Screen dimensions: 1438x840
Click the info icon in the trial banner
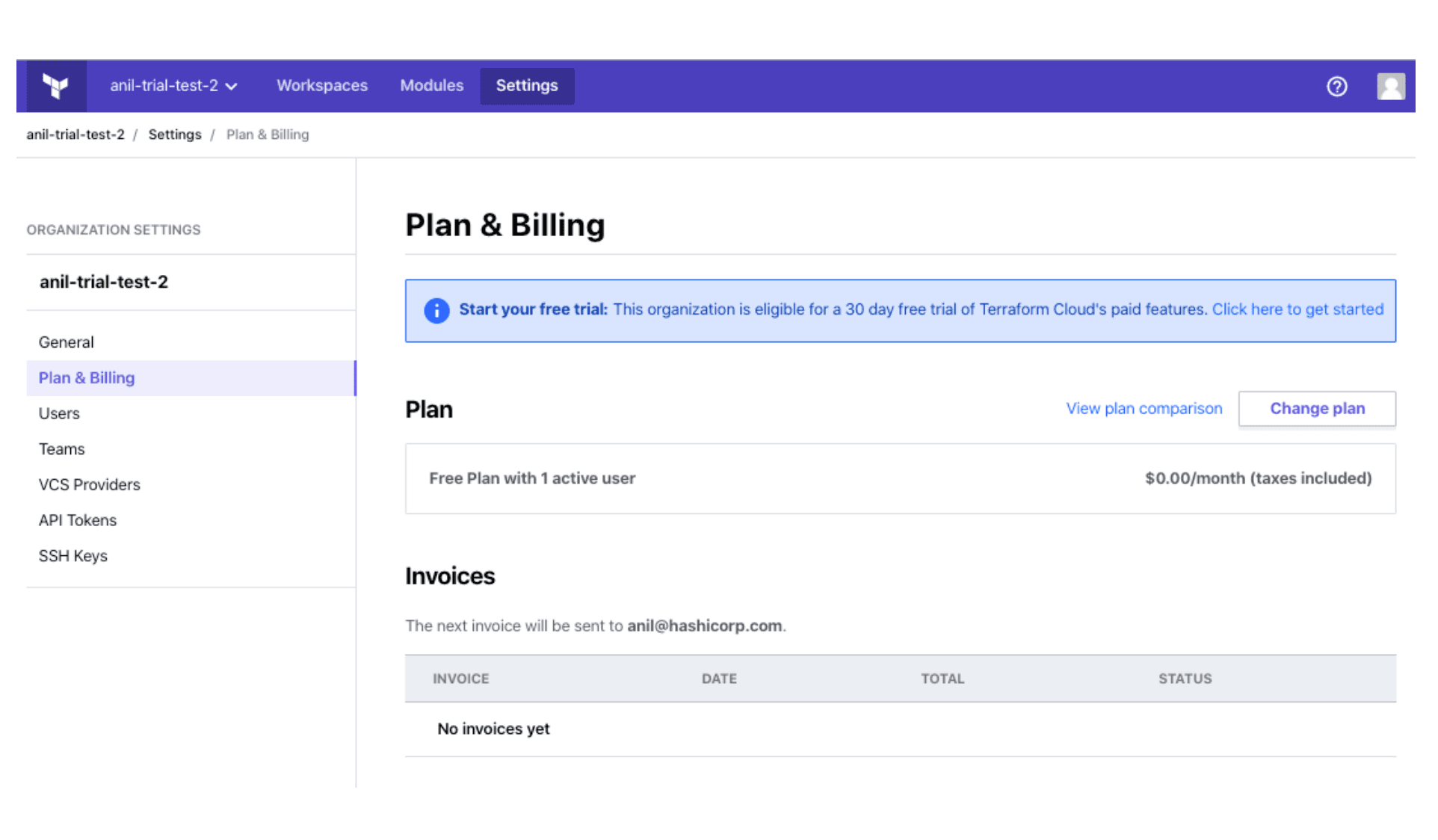436,310
